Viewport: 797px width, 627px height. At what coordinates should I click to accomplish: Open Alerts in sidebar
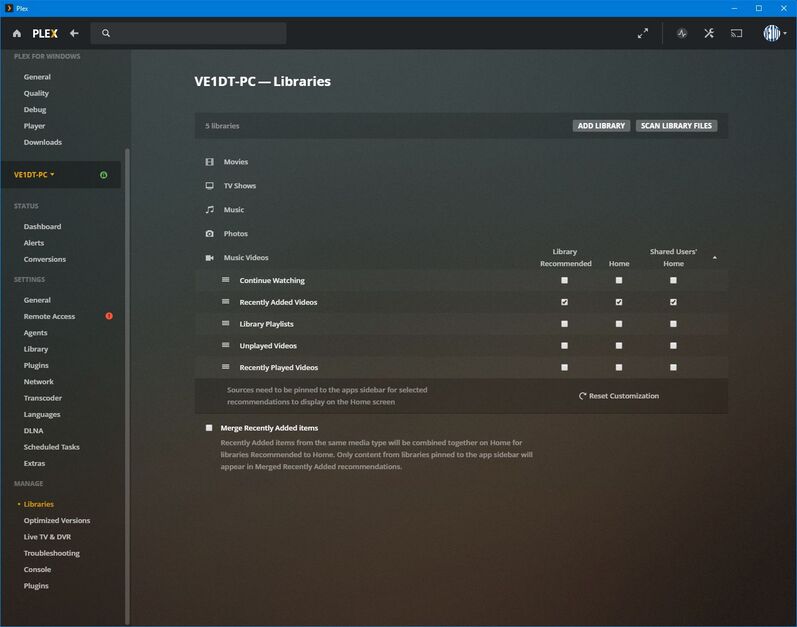point(34,243)
